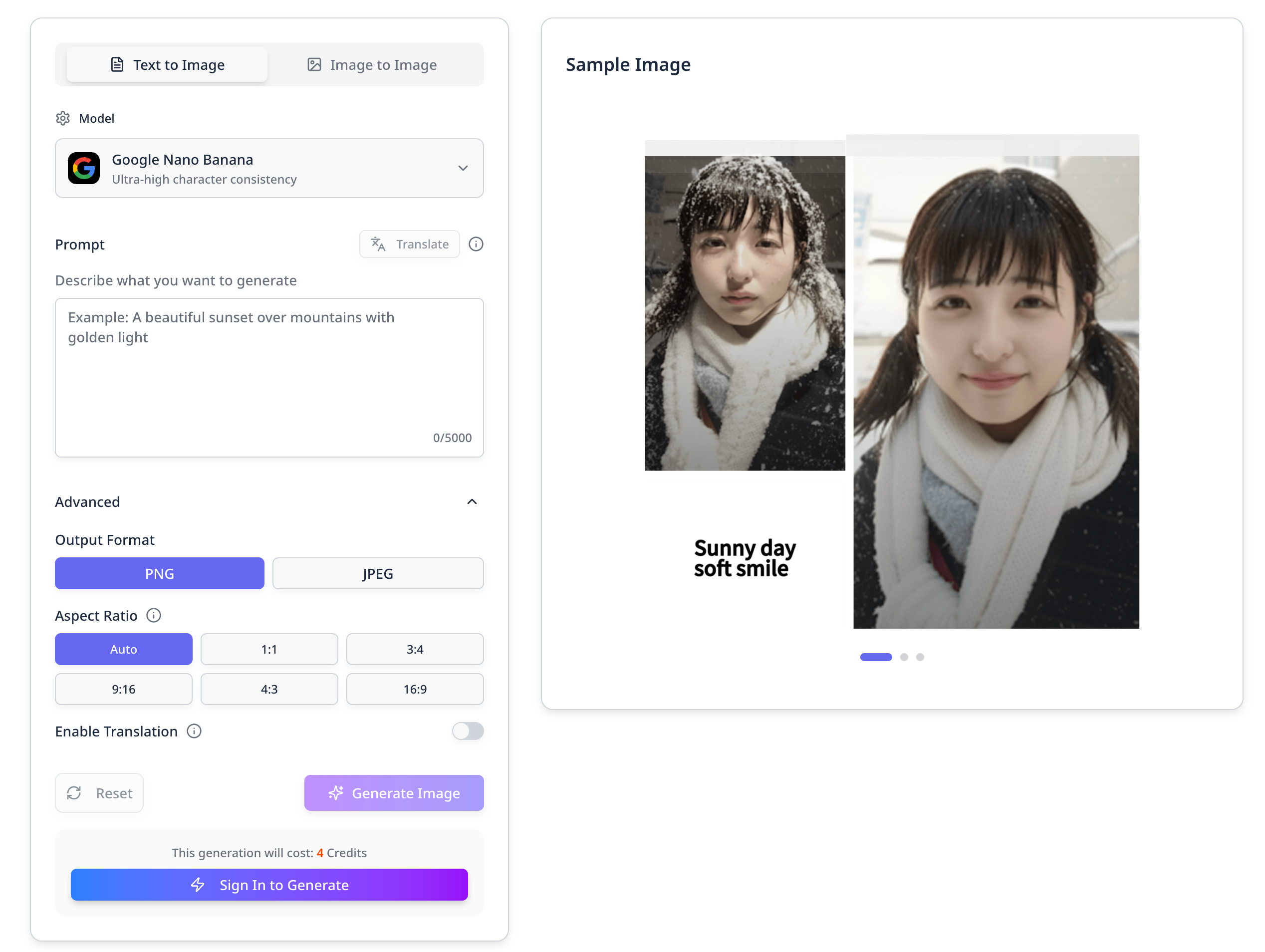
Task: Click the Translate button
Action: click(410, 244)
